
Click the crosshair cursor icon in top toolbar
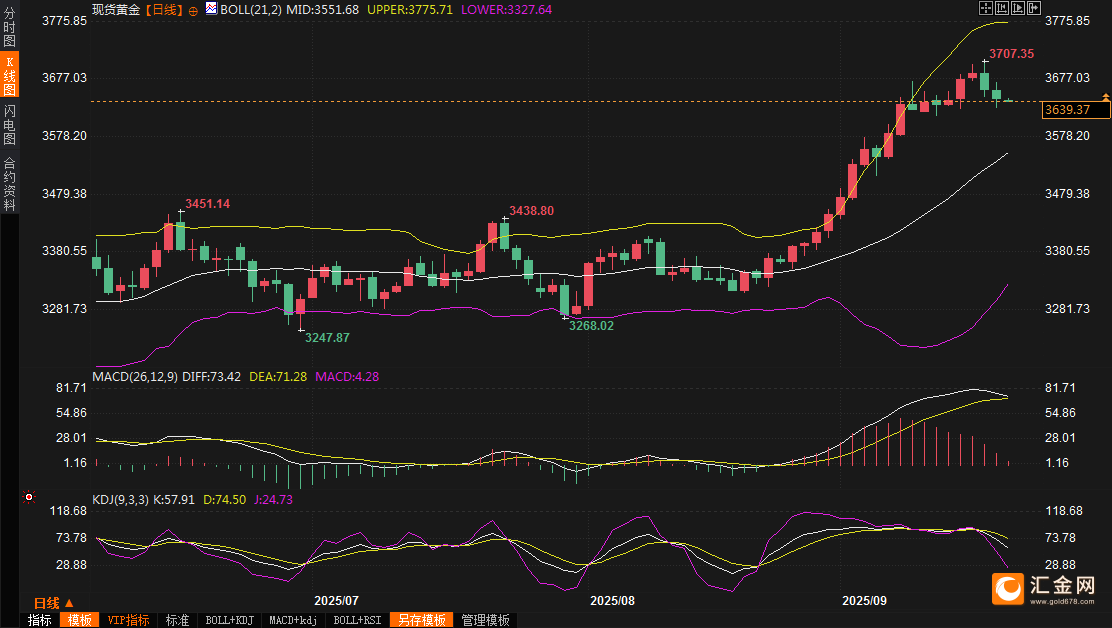coord(985,8)
